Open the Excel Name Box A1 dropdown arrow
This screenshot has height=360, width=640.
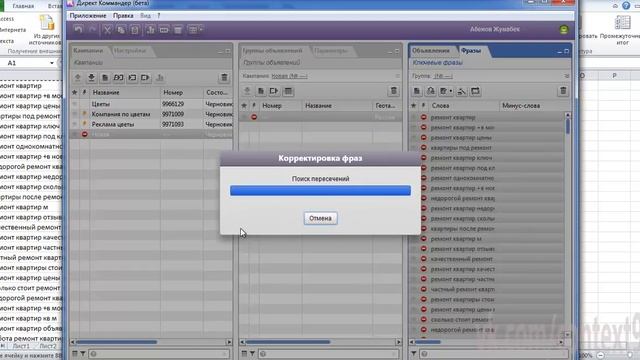point(52,63)
